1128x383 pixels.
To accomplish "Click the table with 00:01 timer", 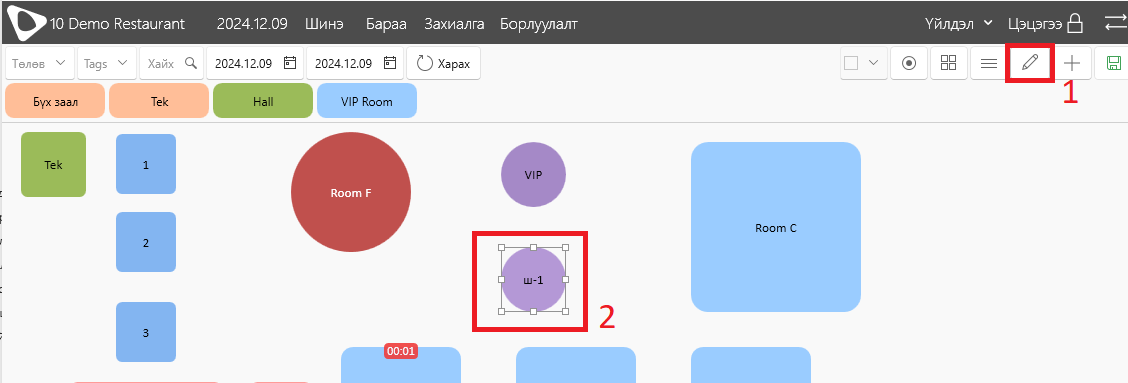I will click(401, 365).
